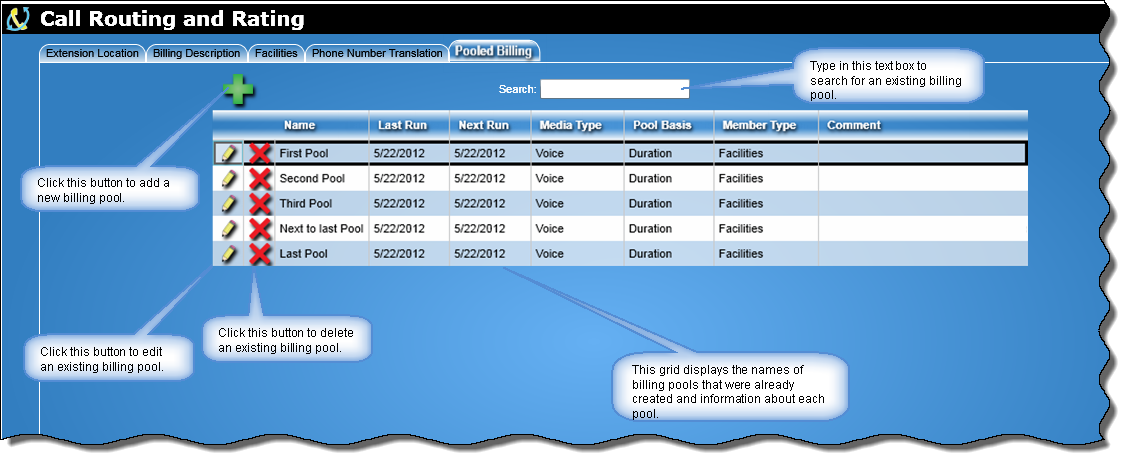Open the Billing Description tab
Viewport: 1127px width, 462px height.
click(196, 53)
